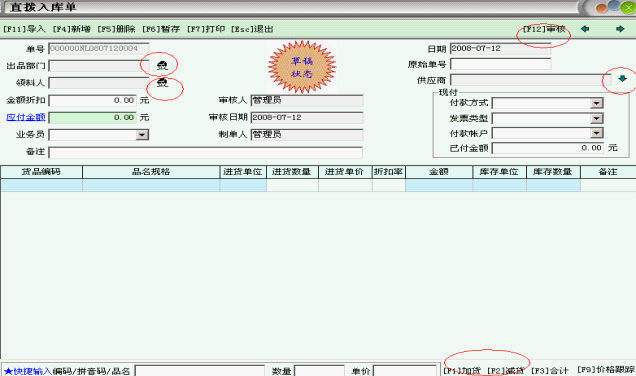Focus the 出品部门 input field

tap(99, 66)
